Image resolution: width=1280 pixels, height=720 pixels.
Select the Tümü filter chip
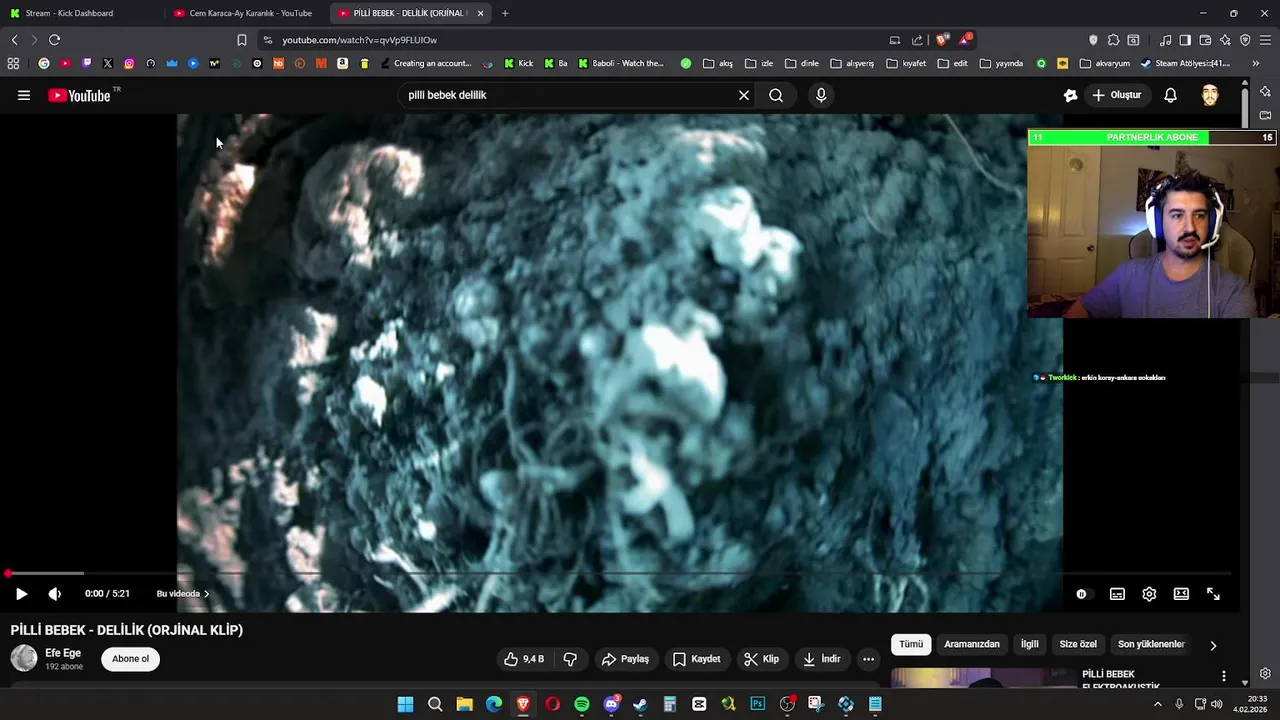tap(911, 645)
